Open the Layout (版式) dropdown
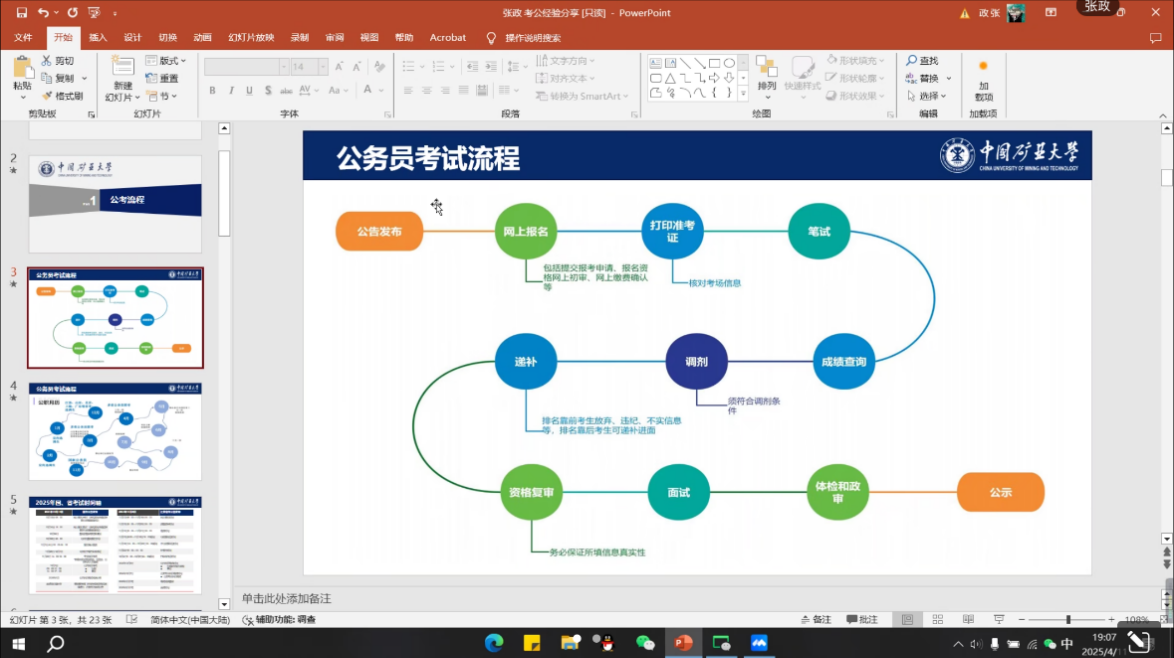 tap(166, 61)
